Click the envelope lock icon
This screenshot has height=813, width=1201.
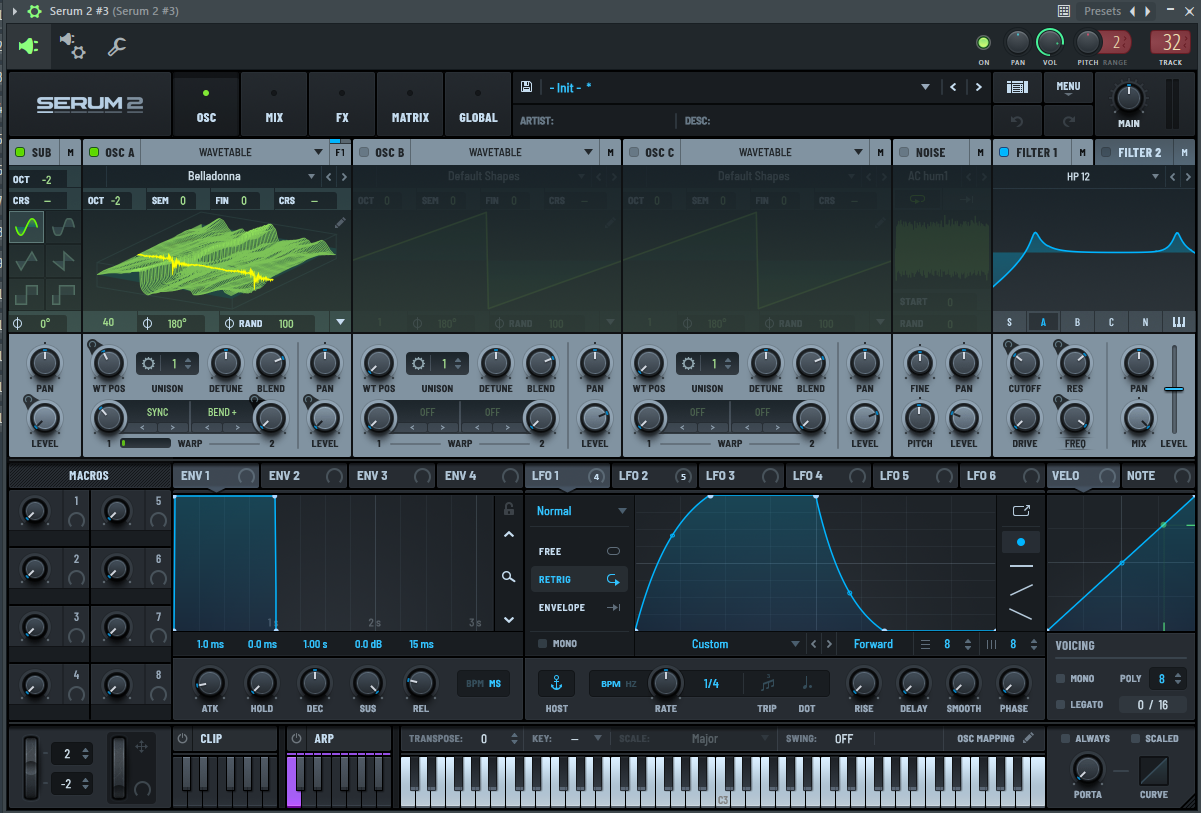point(509,509)
